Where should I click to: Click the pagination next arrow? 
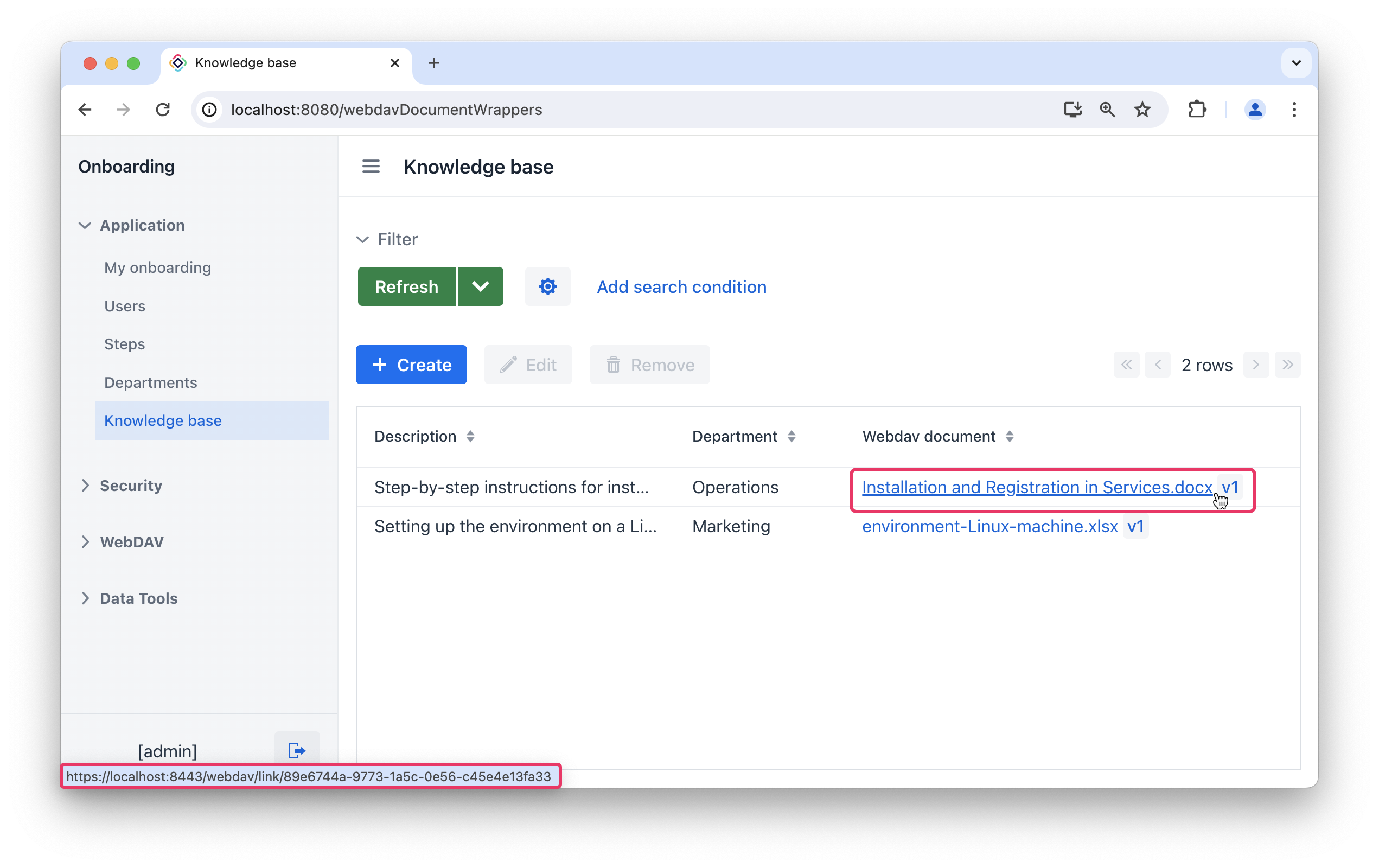coord(1255,365)
